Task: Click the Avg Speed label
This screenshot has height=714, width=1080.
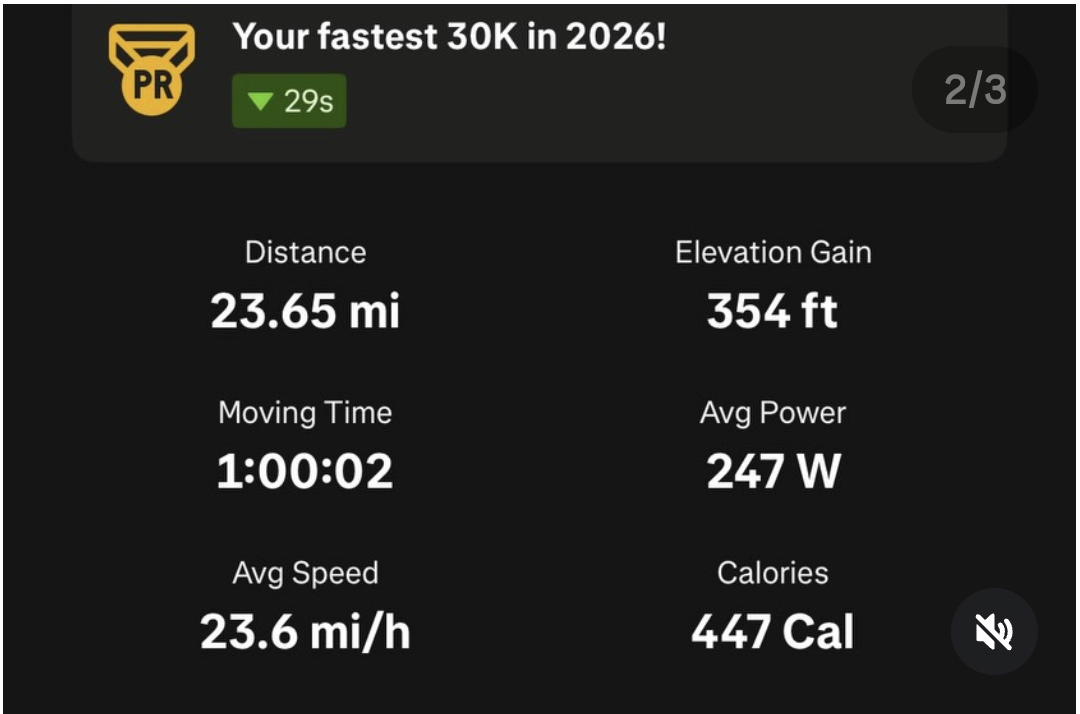Action: click(x=306, y=574)
